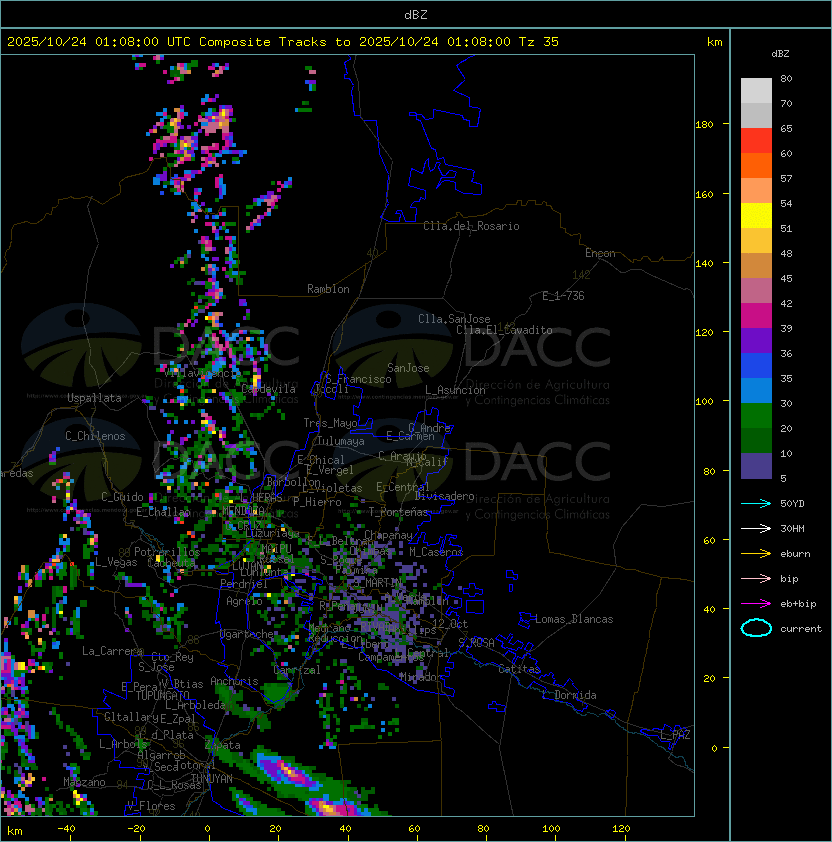This screenshot has height=842, width=832.
Task: Click the cyan 'current' ellipse symbol
Action: click(x=756, y=628)
